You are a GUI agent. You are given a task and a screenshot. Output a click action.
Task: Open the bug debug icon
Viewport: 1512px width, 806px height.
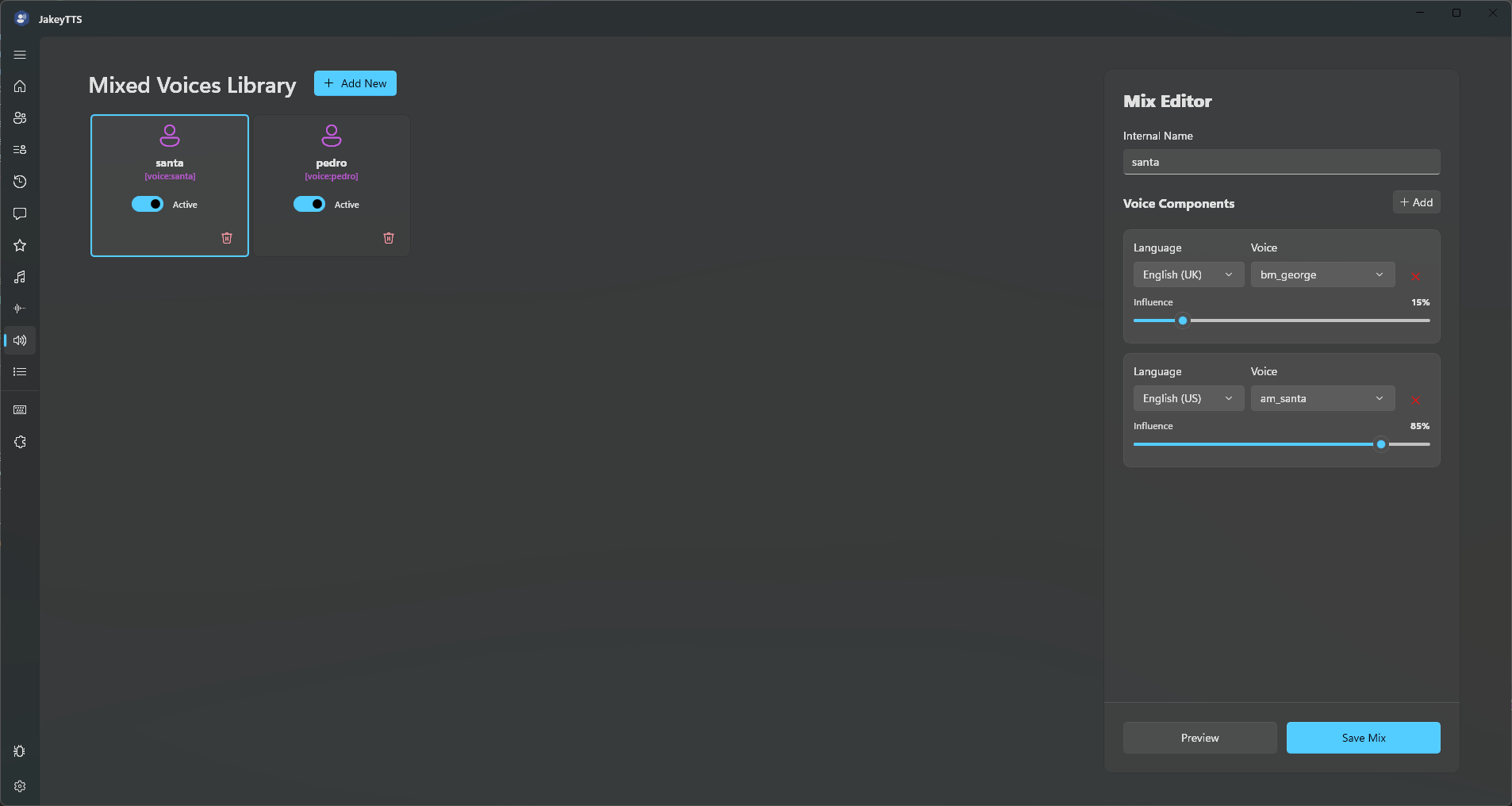pyautogui.click(x=20, y=751)
